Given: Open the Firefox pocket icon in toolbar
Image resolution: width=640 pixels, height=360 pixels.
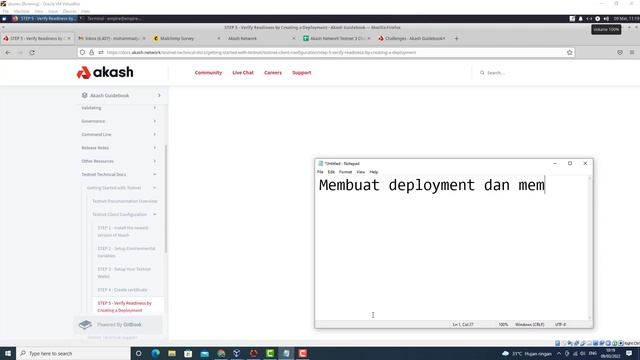Looking at the screenshot, I should [620, 52].
